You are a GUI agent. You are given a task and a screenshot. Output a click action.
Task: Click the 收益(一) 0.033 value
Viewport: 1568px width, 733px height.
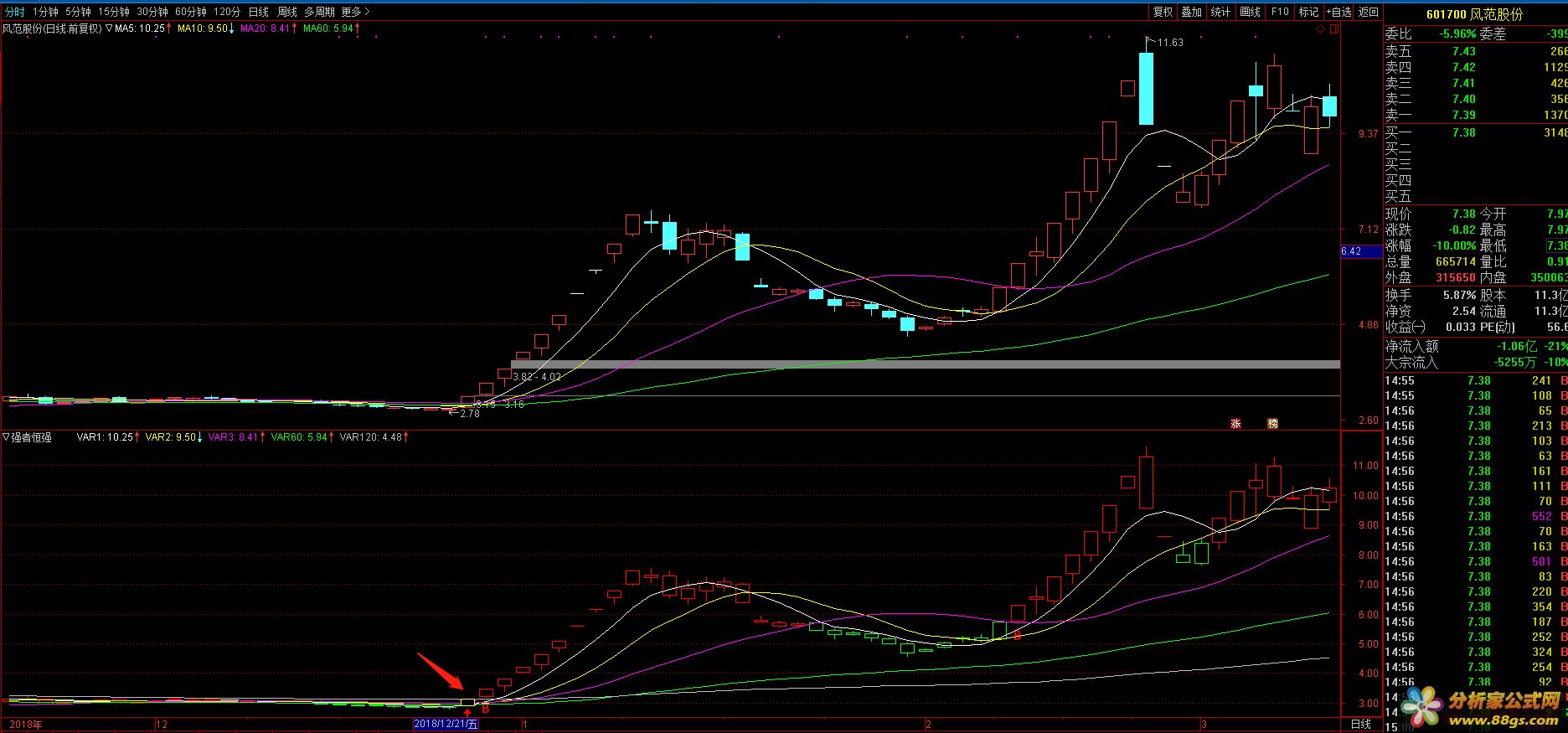[1461, 327]
